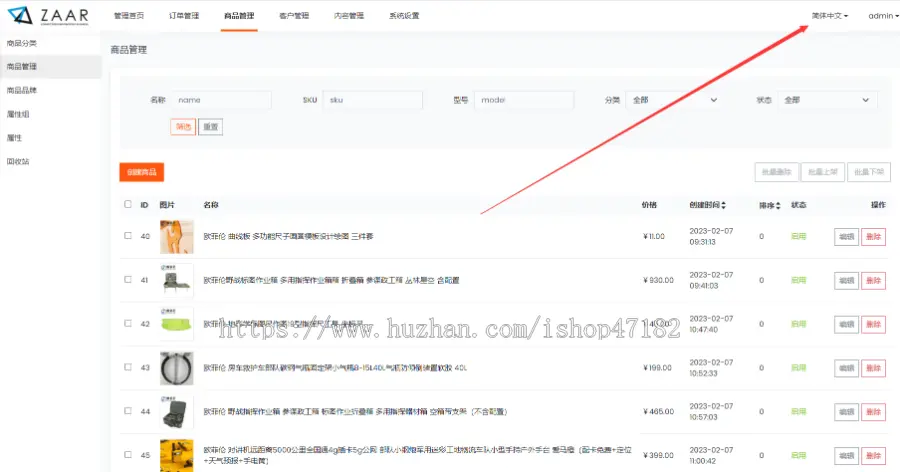
Task: Open product thumbnail for ID 40
Action: (x=176, y=236)
